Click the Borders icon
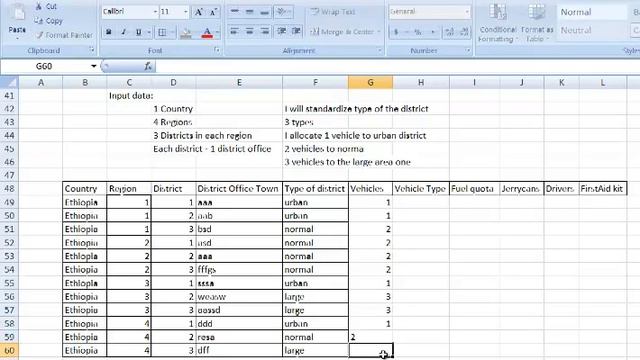The height and width of the screenshot is (360, 640). tap(162, 32)
